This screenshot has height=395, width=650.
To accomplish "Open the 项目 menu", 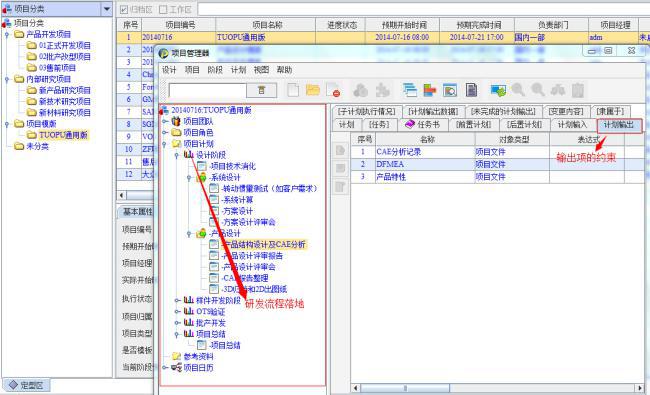I will click(192, 70).
